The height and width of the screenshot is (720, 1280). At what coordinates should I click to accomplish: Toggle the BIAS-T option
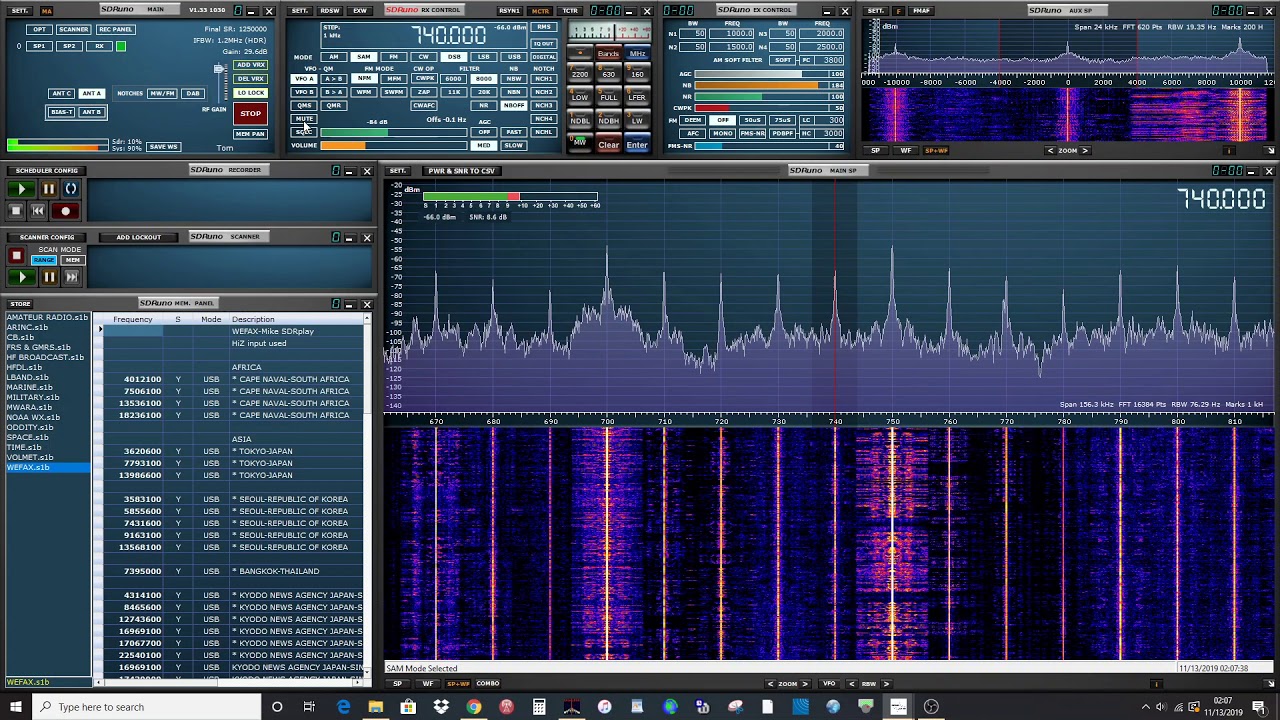pyautogui.click(x=61, y=112)
